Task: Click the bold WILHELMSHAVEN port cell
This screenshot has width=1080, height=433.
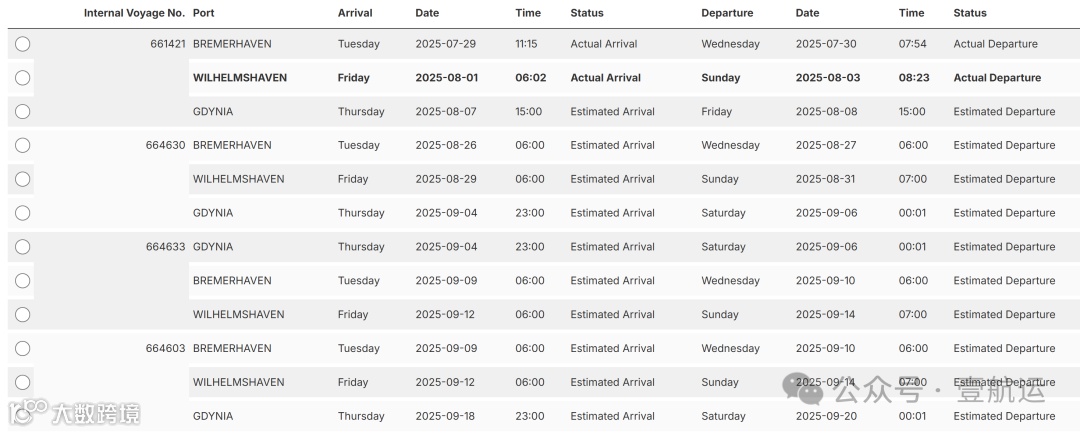Action: coord(238,78)
